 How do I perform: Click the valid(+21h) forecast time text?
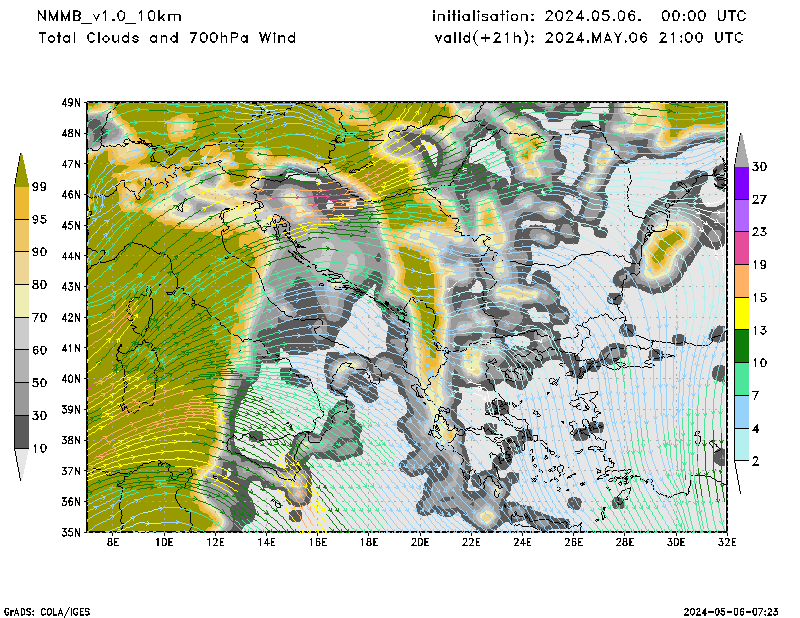(589, 38)
